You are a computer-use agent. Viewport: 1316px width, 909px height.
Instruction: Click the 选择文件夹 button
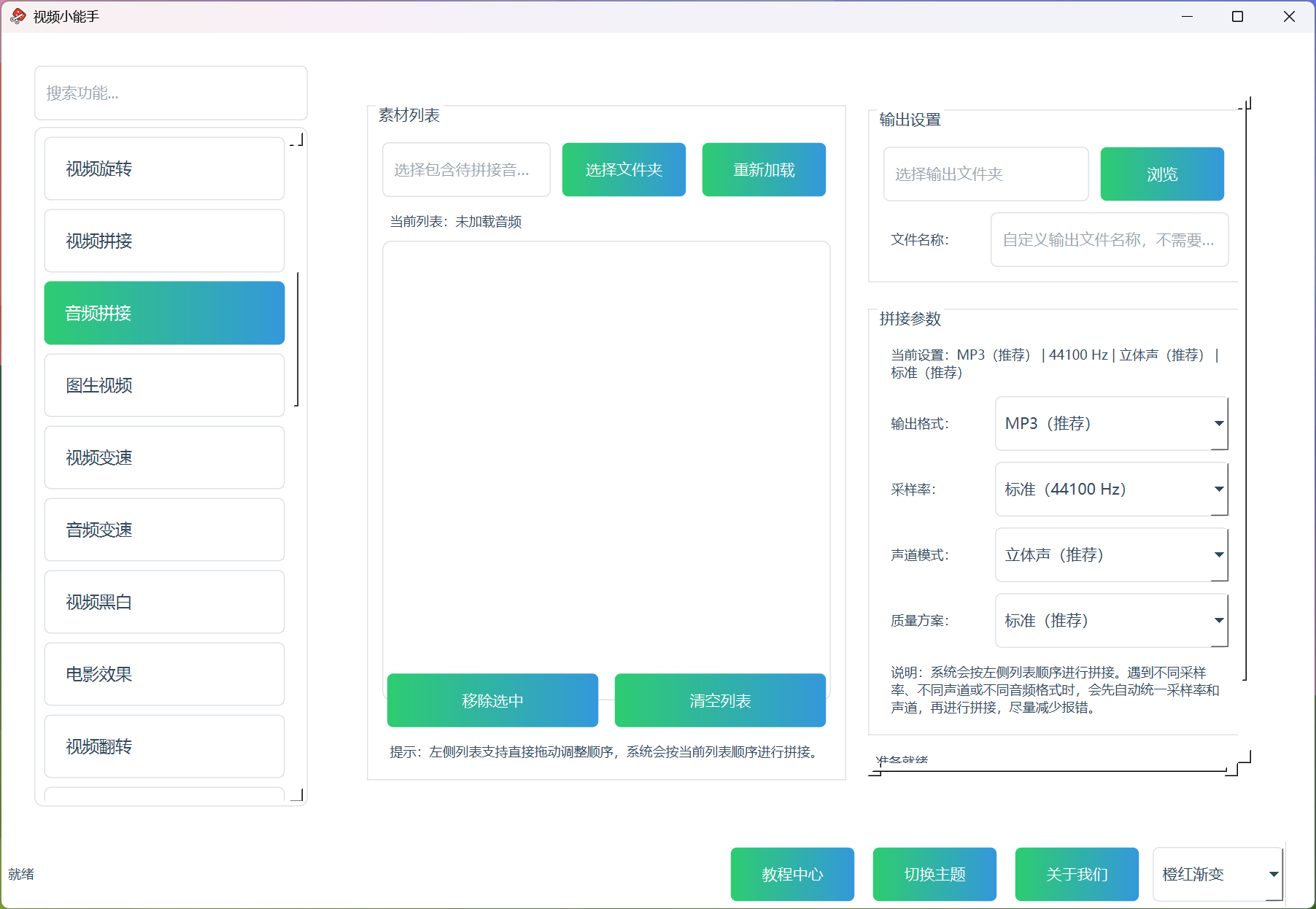[x=624, y=169]
